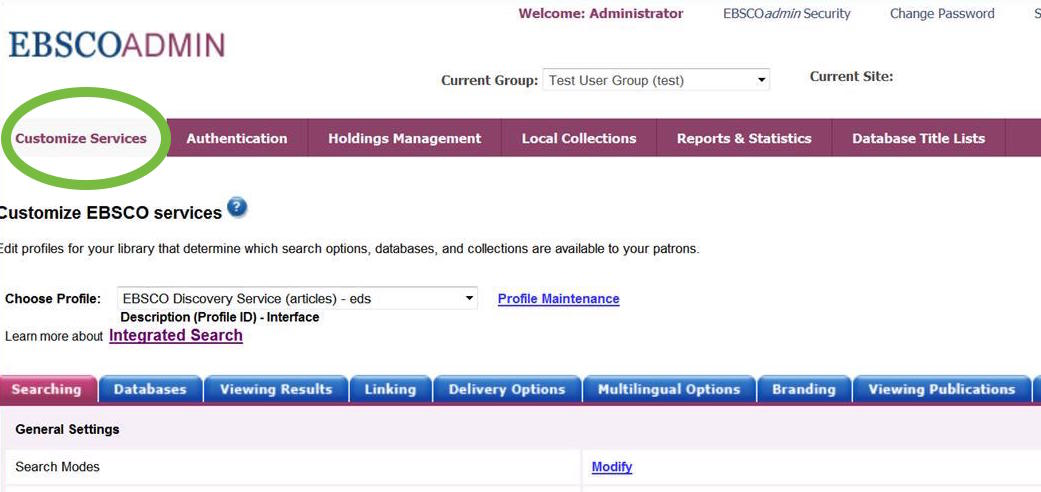Open the Current Group dropdown
Viewport: 1041px width, 492px height.
tap(656, 80)
